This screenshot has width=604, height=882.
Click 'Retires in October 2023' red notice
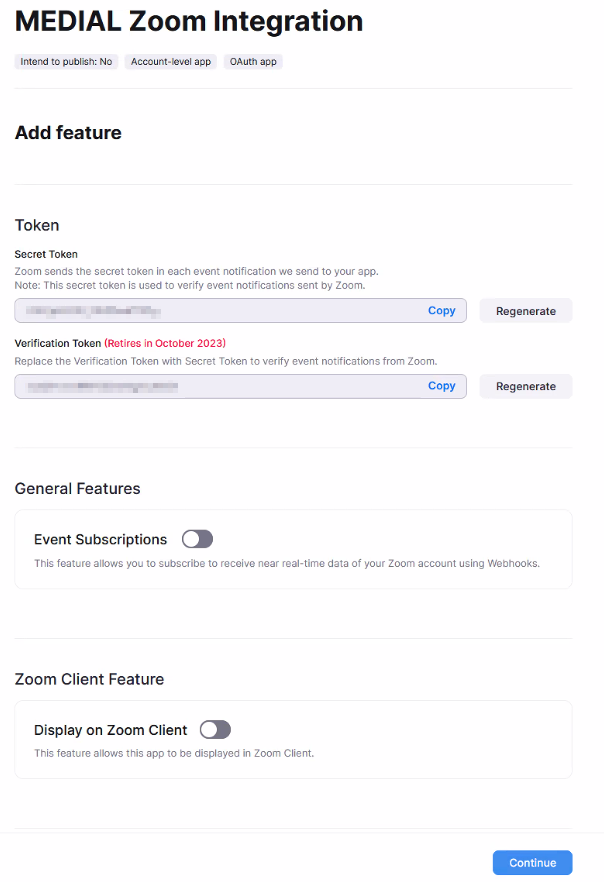coord(165,343)
